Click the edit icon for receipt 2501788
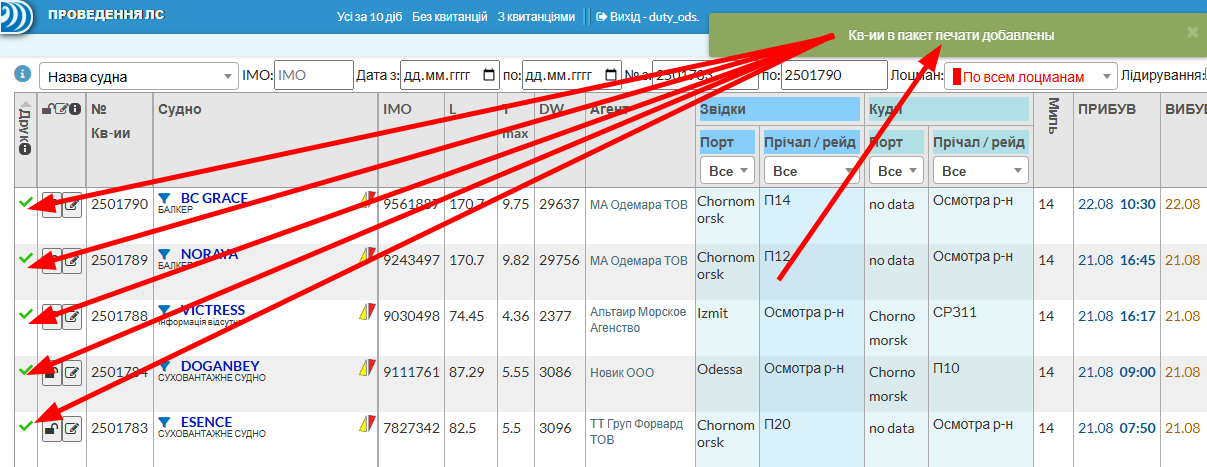Screen dimensions: 1207x467 tap(72, 317)
